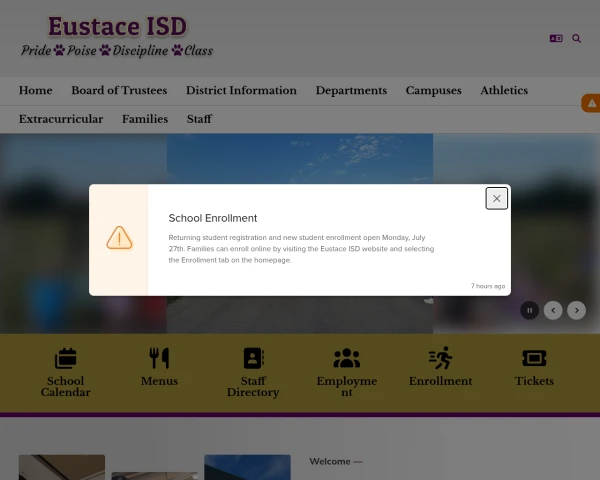Click the Menus fork and knife icon
Screen dimensions: 600x480
[159, 358]
